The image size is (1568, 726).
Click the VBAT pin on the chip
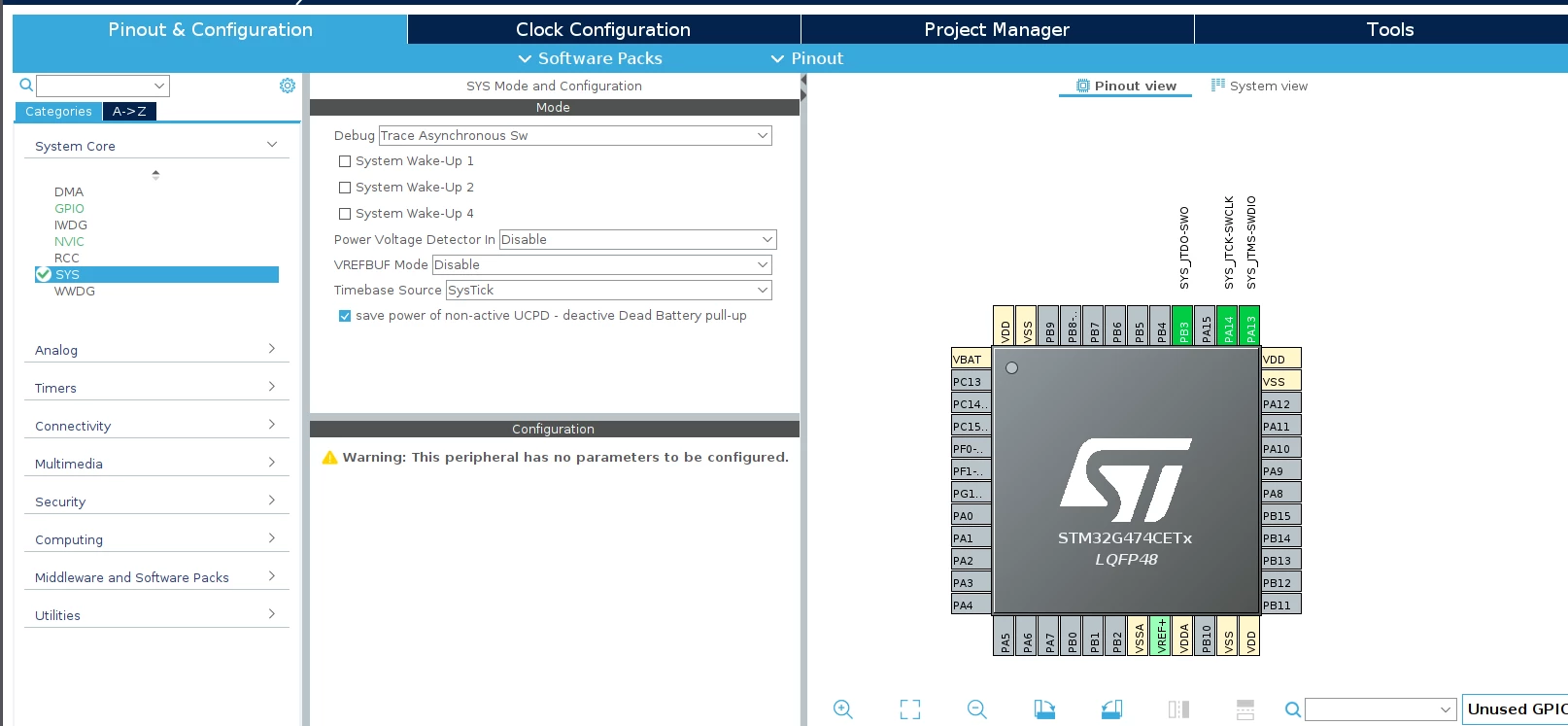point(971,359)
